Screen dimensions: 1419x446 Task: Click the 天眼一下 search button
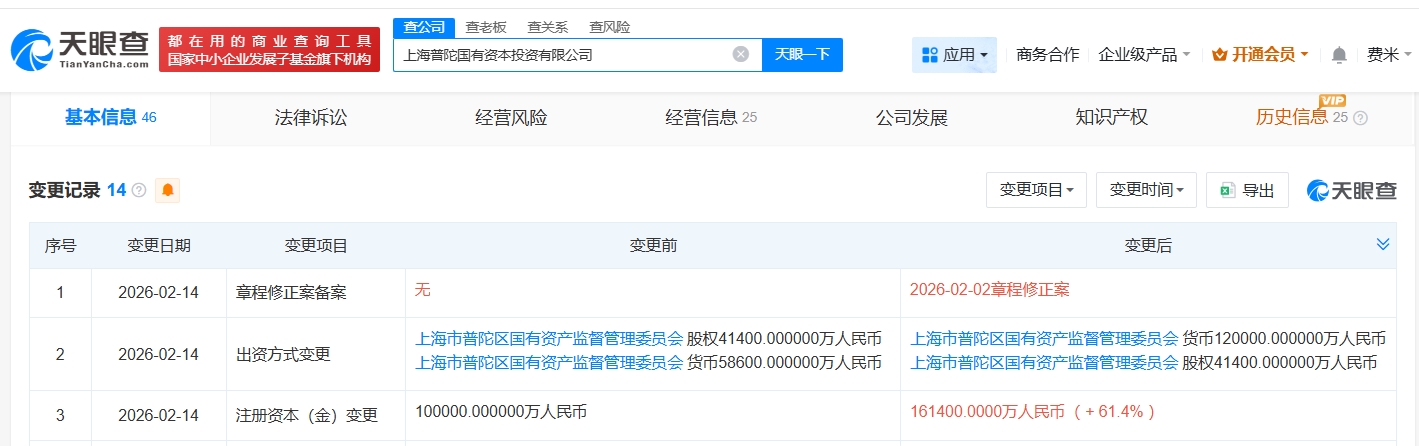(x=802, y=54)
